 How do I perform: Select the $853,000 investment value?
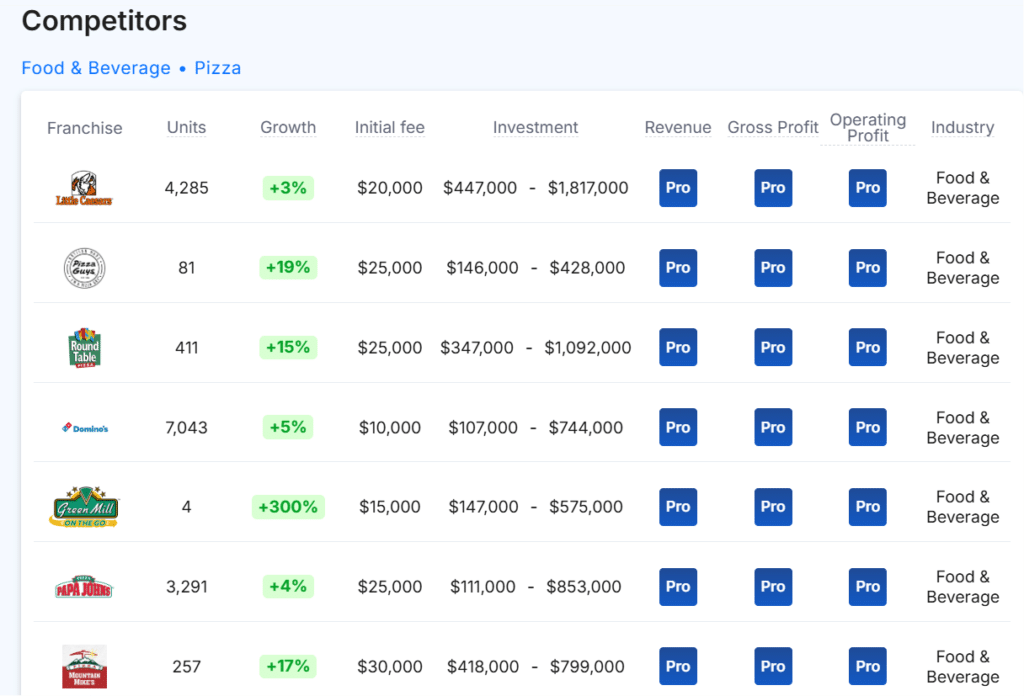(x=584, y=587)
